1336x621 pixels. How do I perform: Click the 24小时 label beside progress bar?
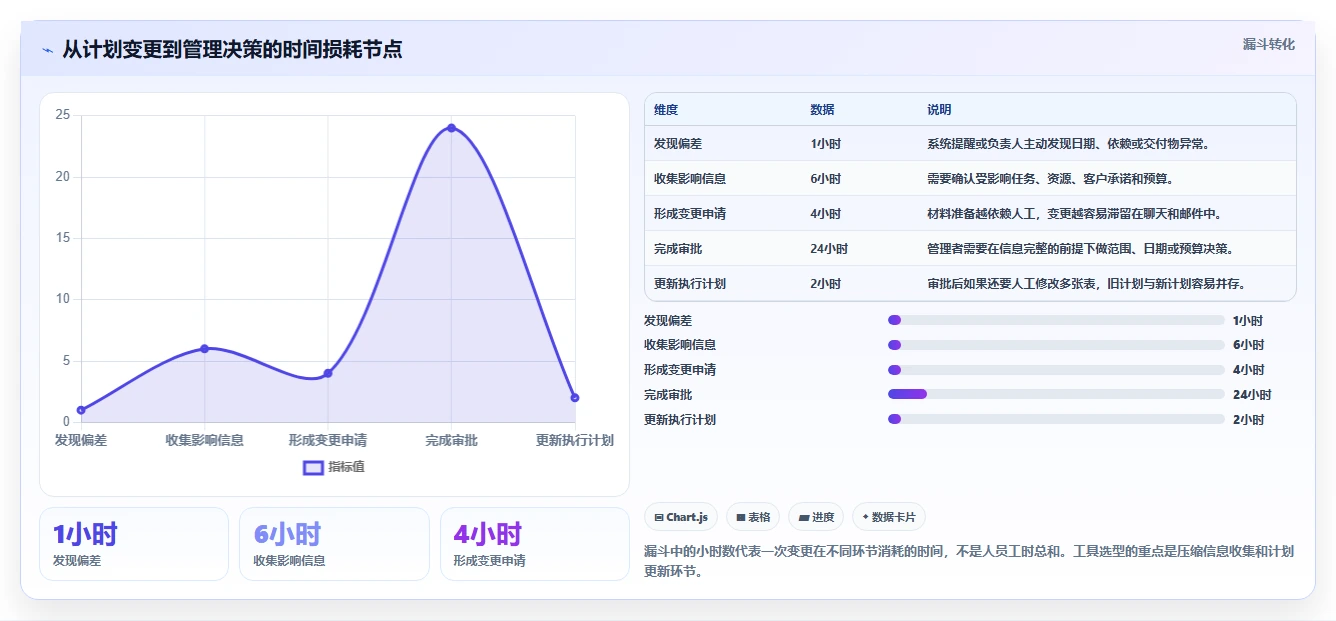(x=1252, y=395)
